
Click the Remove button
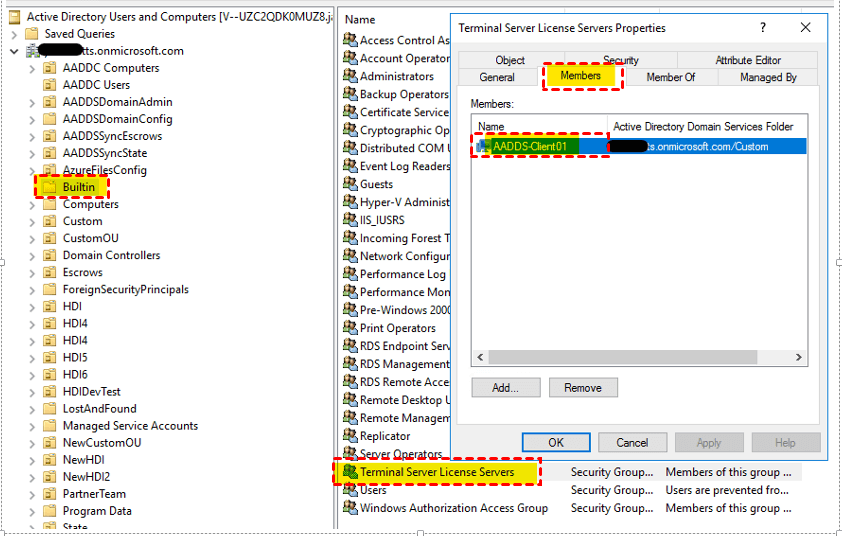click(x=583, y=387)
